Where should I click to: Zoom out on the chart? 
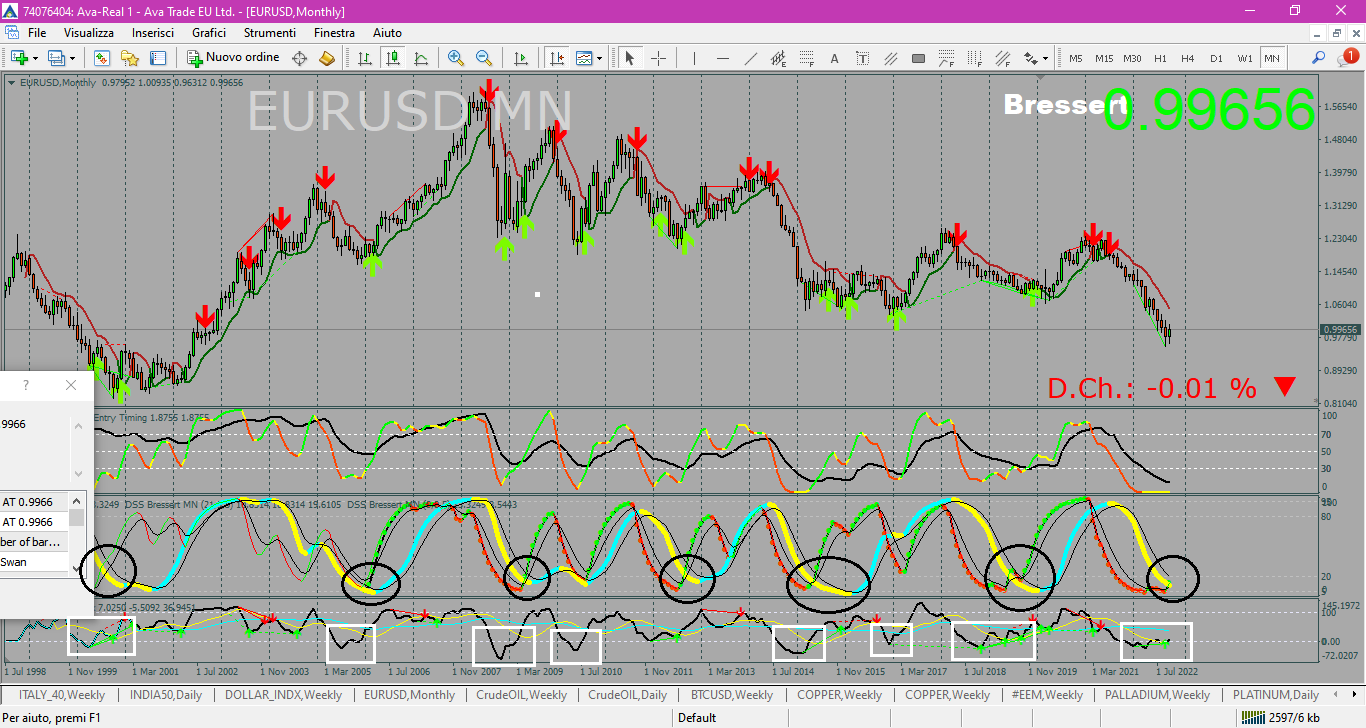(484, 58)
